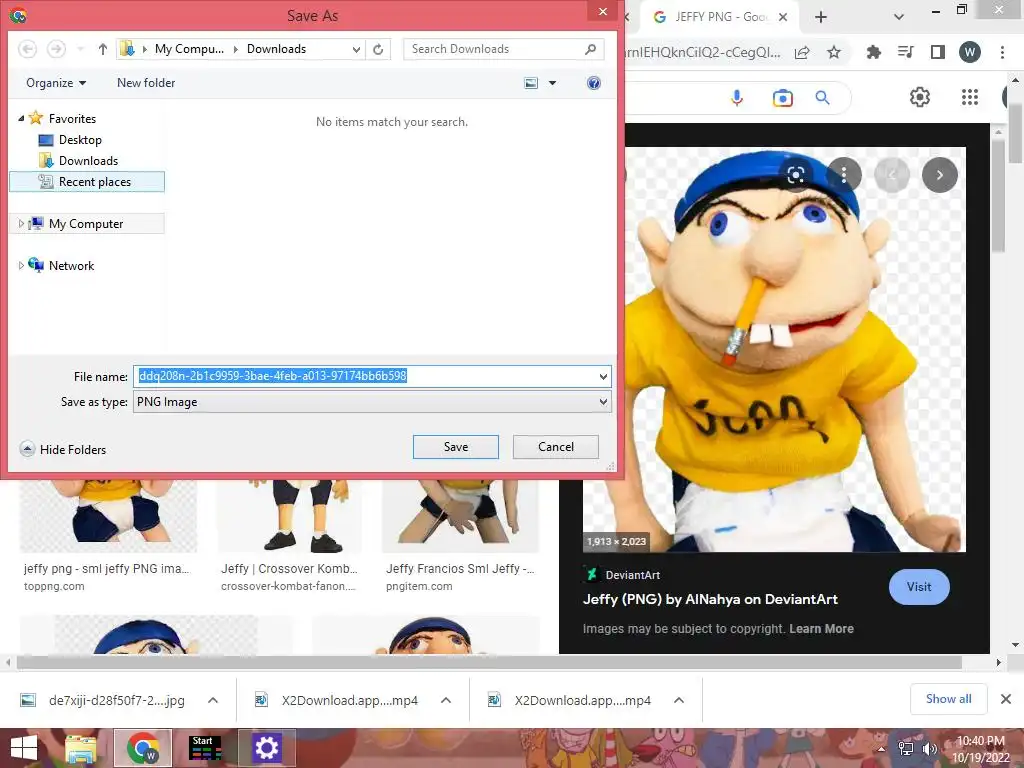Open the first X2Download.app mp4 download
This screenshot has height=768, width=1024.
(349, 700)
